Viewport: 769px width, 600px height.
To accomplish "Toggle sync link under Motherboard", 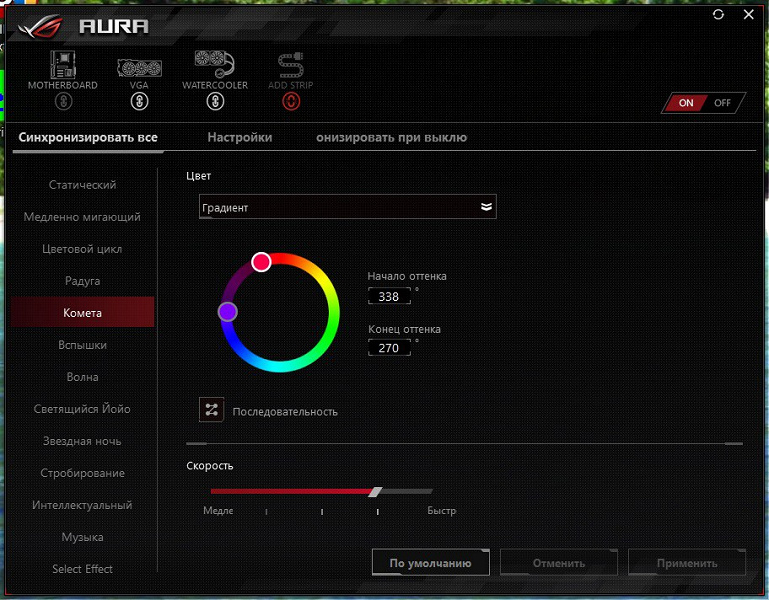I will 63,102.
